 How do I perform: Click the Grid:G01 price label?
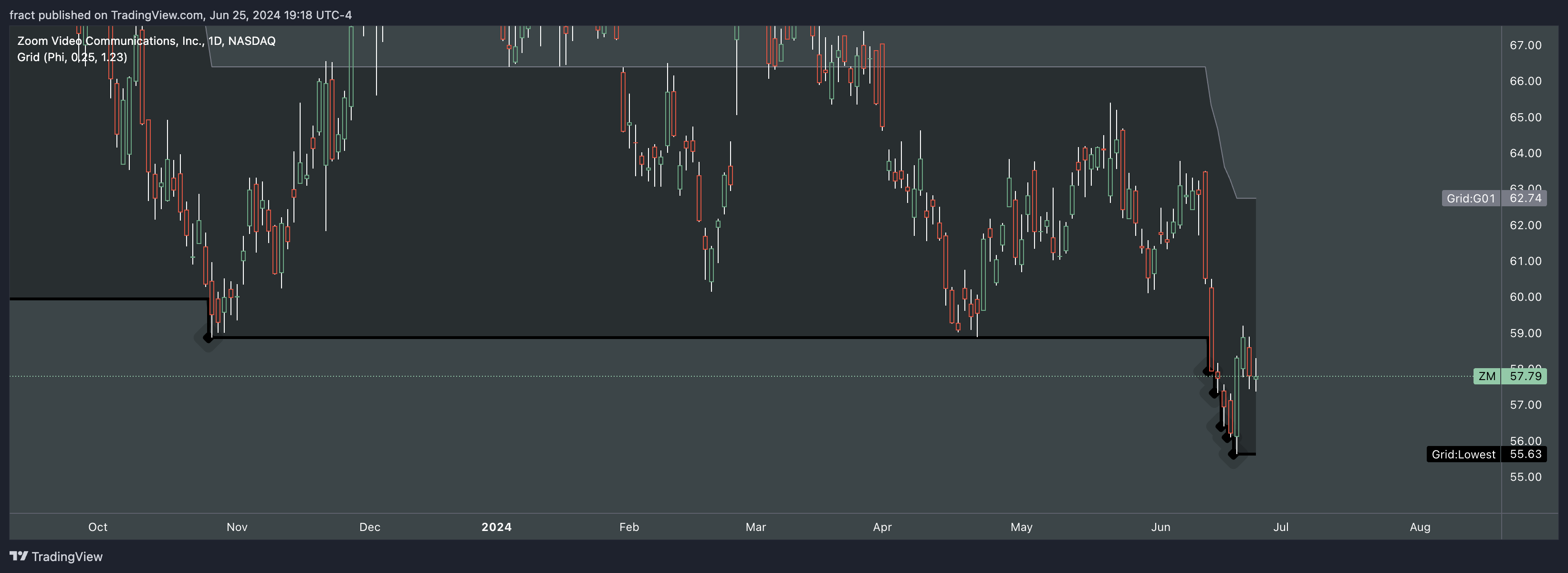[x=1471, y=198]
